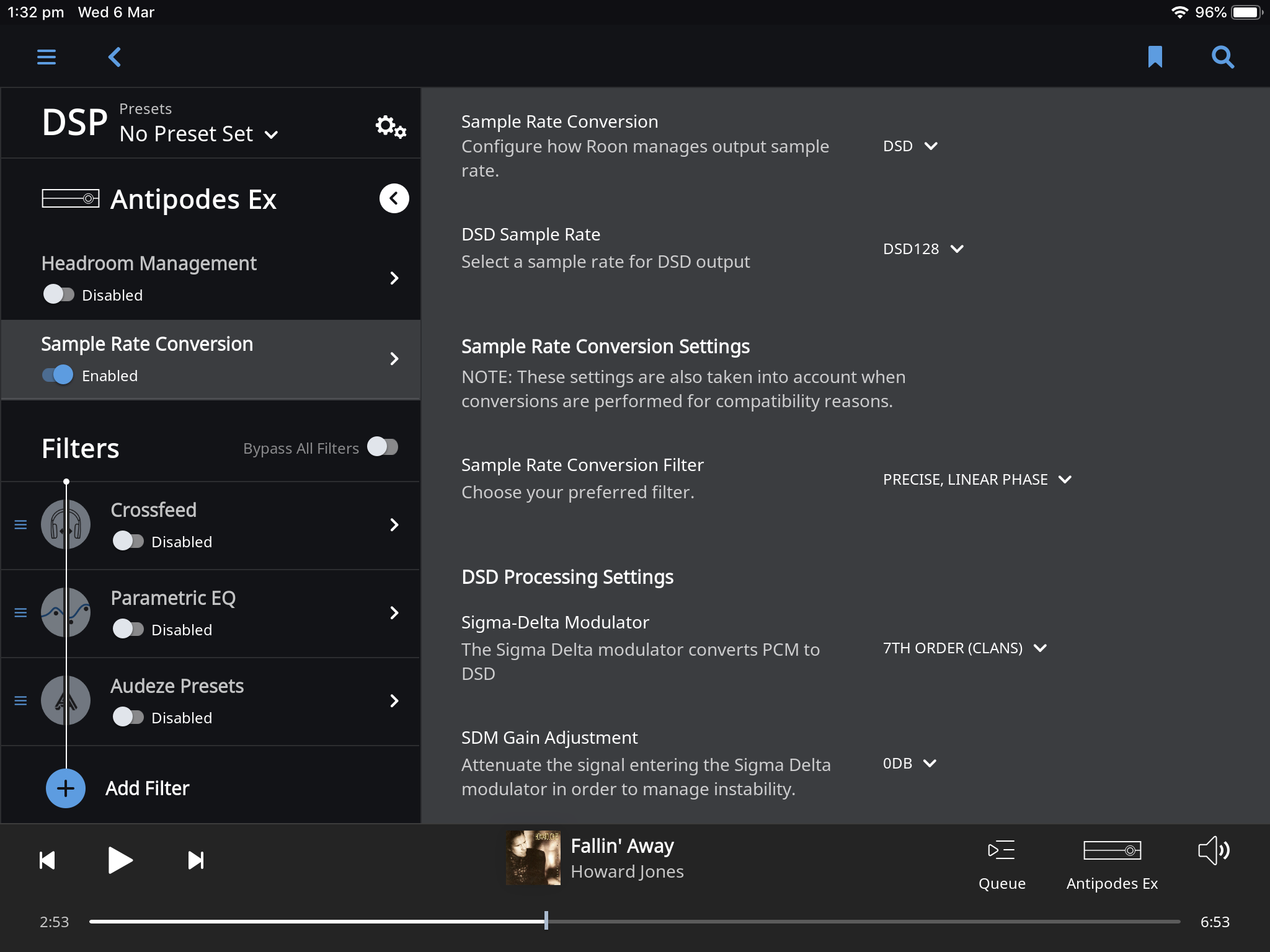Open the Fallin' Away album artwork
This screenshot has width=1270, height=952.
coord(533,858)
